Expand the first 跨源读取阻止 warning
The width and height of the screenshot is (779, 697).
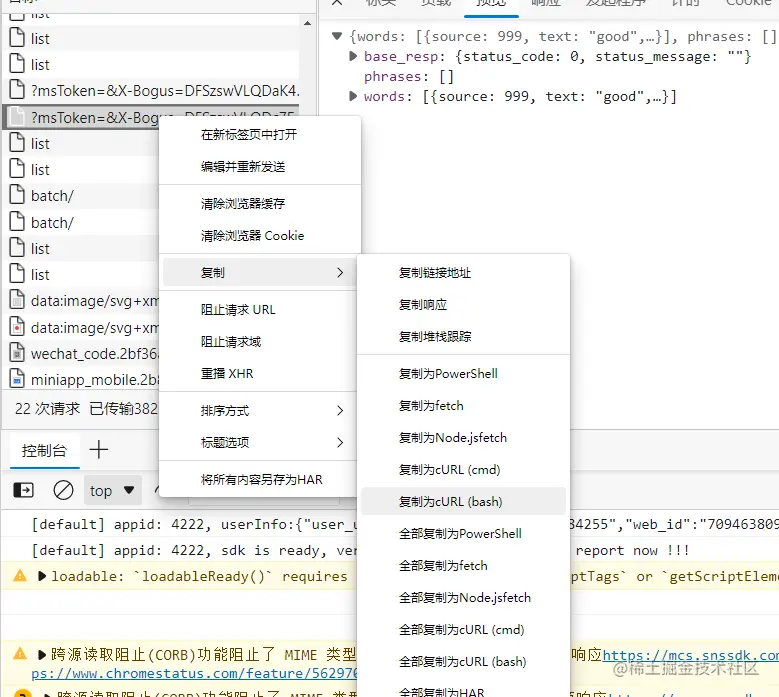(x=42, y=655)
